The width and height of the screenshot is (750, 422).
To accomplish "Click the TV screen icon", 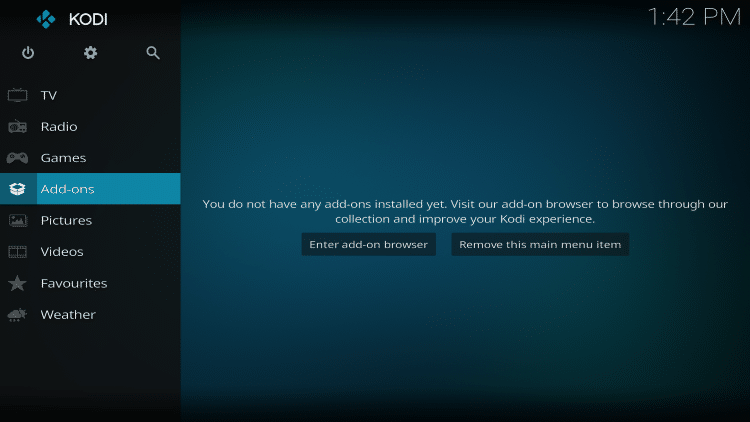I will tap(18, 95).
